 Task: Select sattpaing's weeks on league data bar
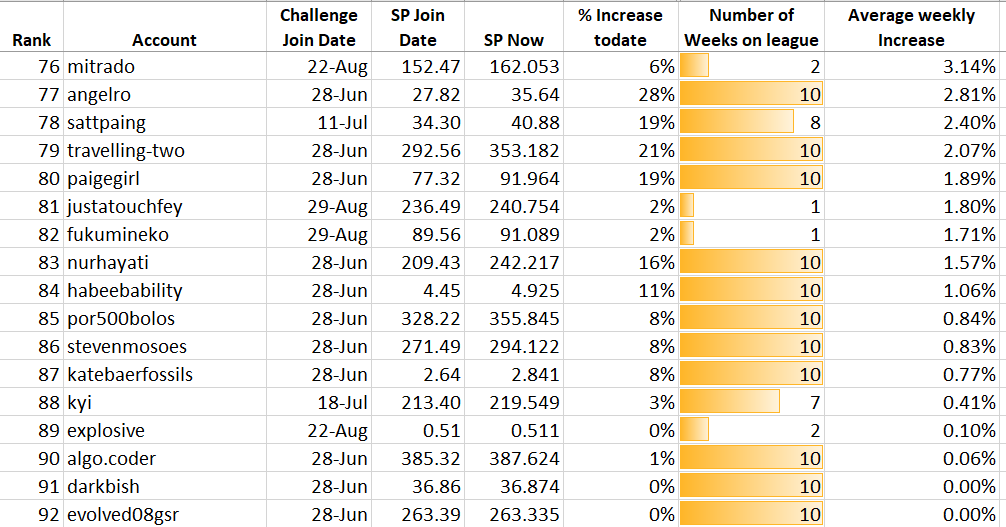pyautogui.click(x=751, y=122)
